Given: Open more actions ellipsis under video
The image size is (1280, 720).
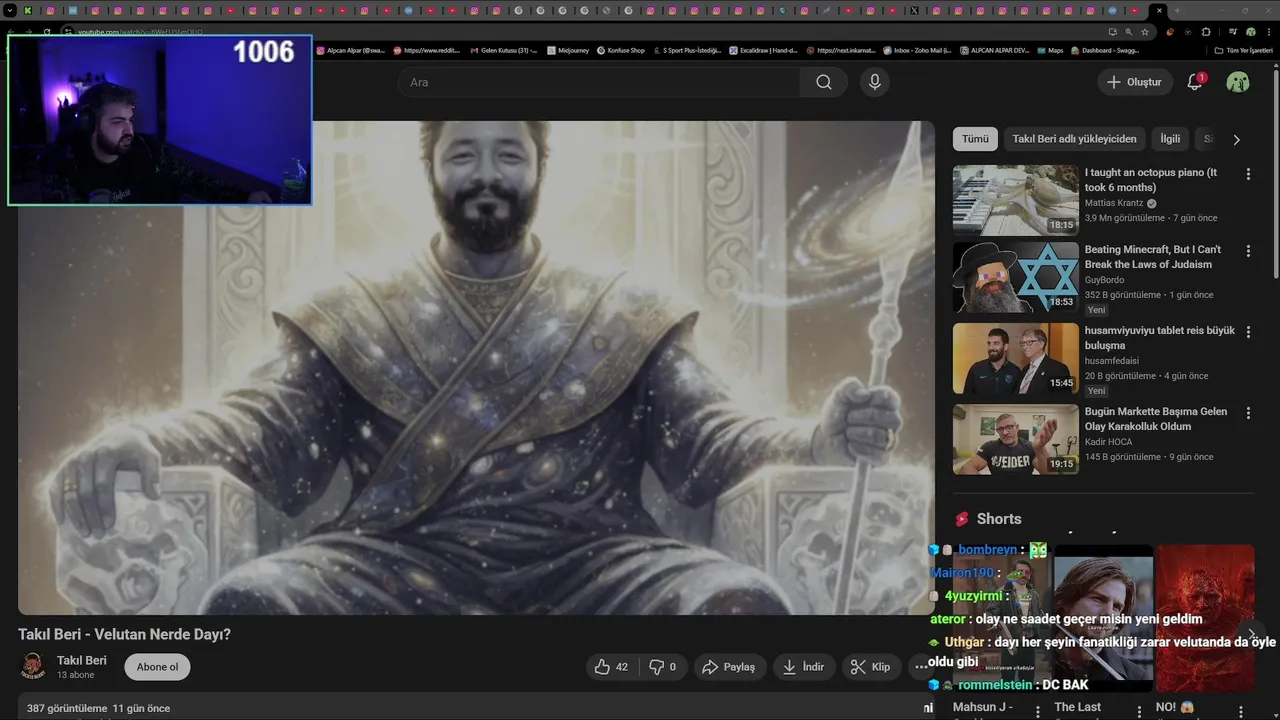Looking at the screenshot, I should point(920,667).
